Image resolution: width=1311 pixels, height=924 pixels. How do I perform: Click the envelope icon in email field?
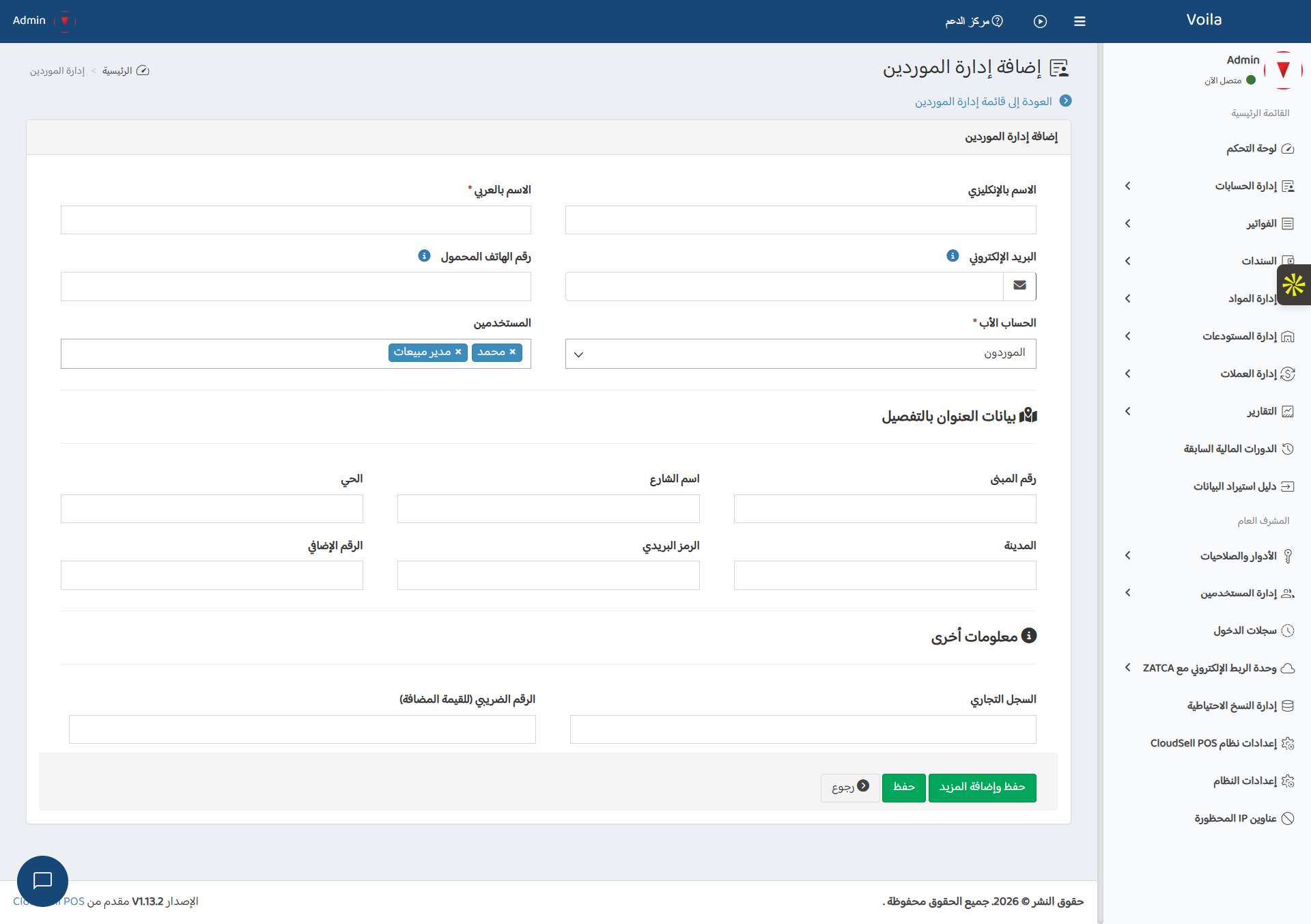pyautogui.click(x=1019, y=285)
